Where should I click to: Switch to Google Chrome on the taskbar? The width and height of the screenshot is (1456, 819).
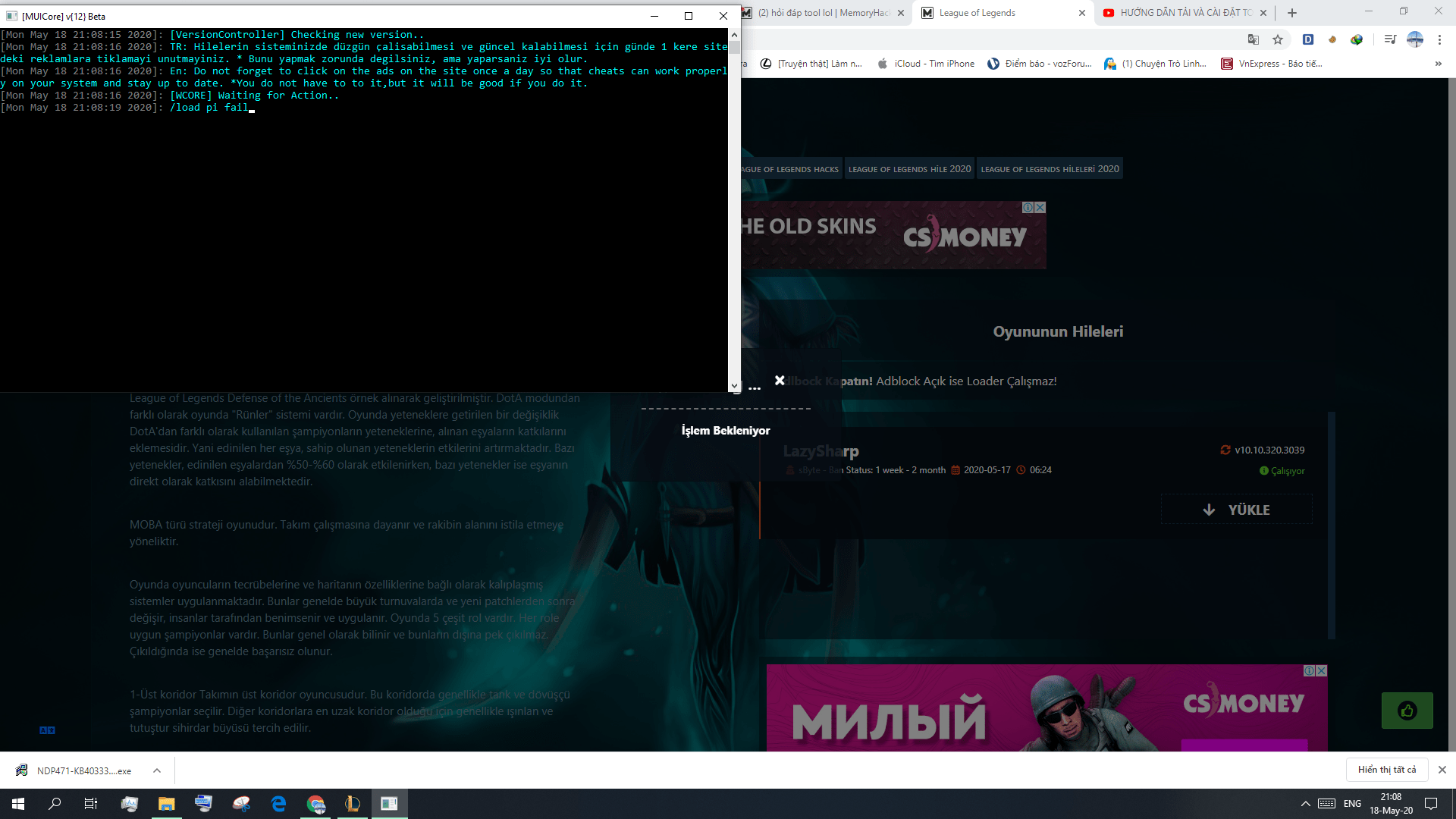[x=315, y=804]
